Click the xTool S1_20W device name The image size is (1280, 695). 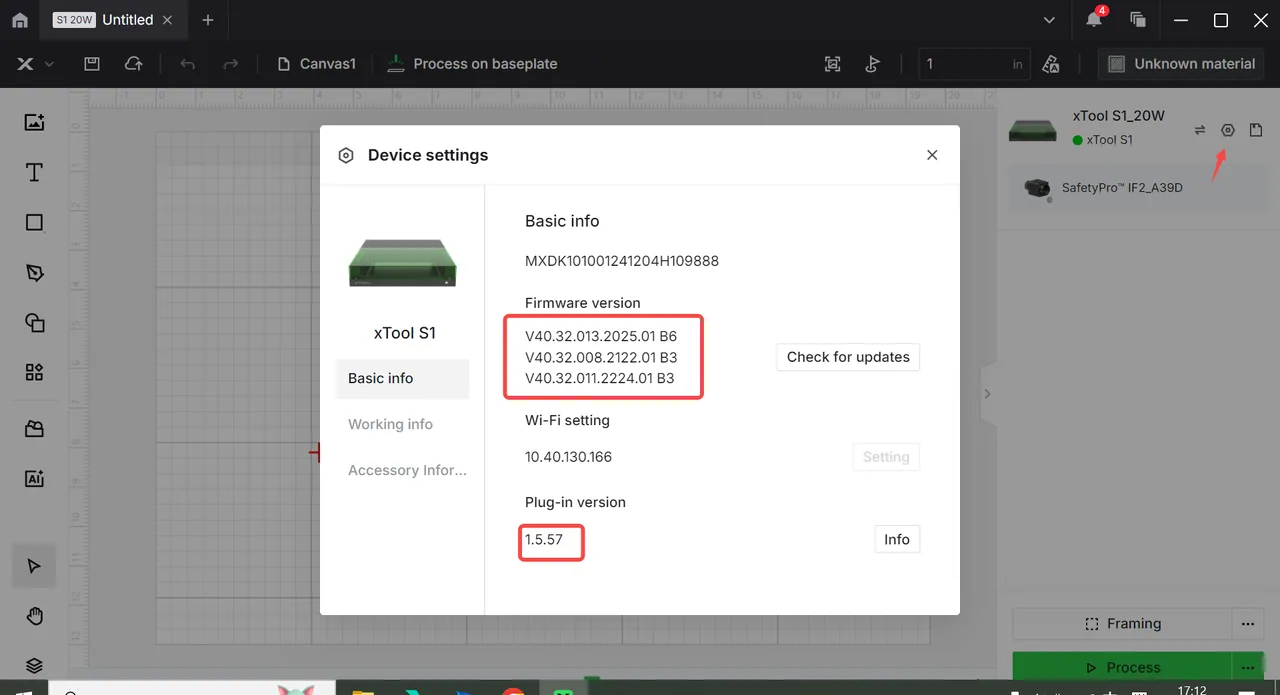1118,116
